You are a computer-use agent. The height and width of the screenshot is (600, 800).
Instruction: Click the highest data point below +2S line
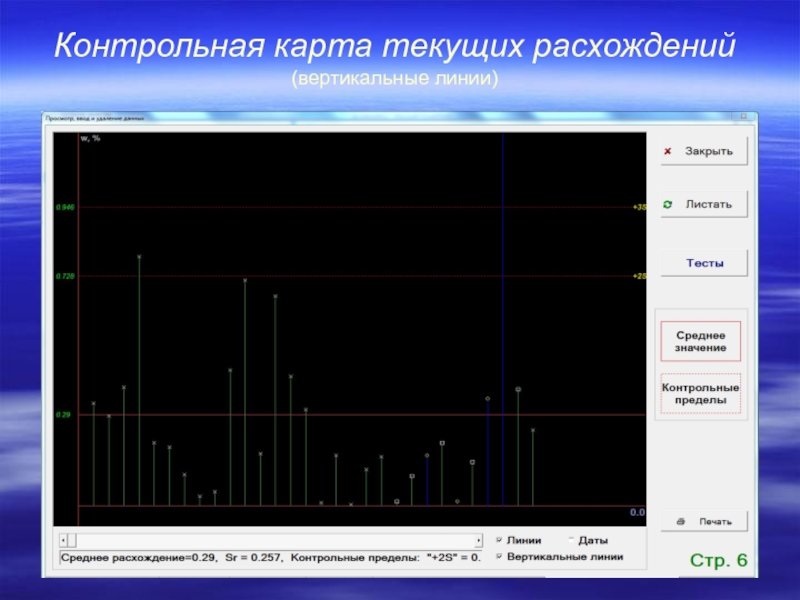click(x=245, y=280)
